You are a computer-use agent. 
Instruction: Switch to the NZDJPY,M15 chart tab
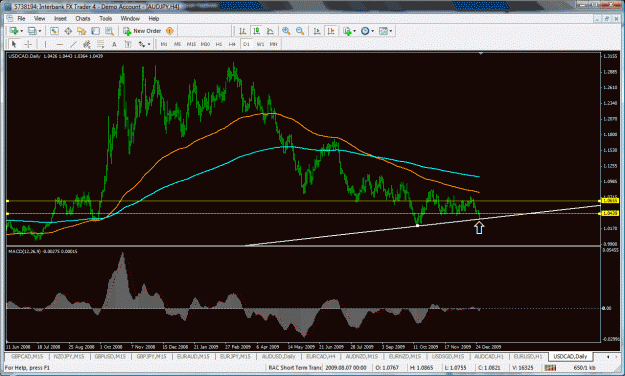point(69,356)
